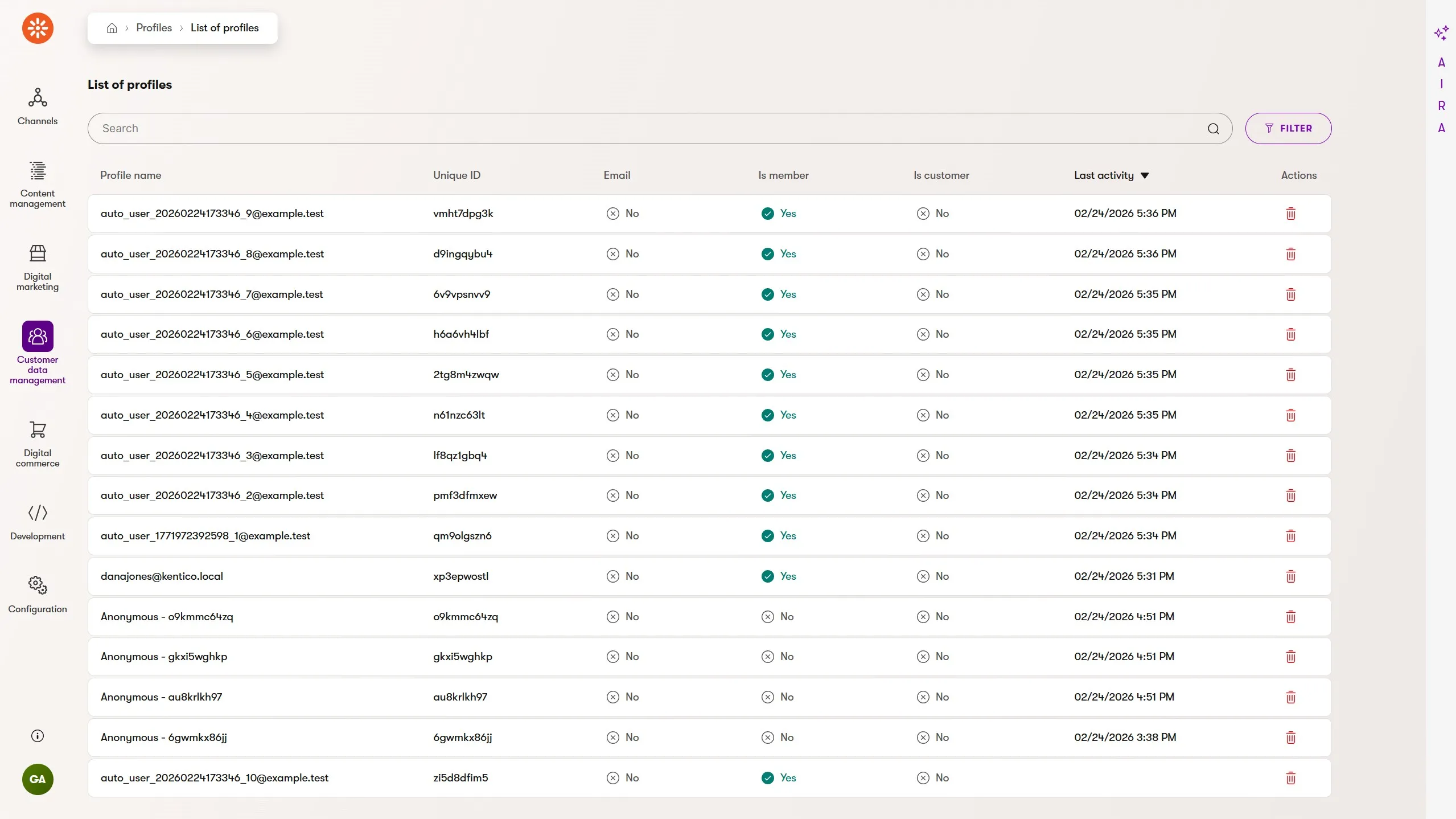Image resolution: width=1456 pixels, height=819 pixels.
Task: Open the GA user avatar menu
Action: tap(38, 779)
